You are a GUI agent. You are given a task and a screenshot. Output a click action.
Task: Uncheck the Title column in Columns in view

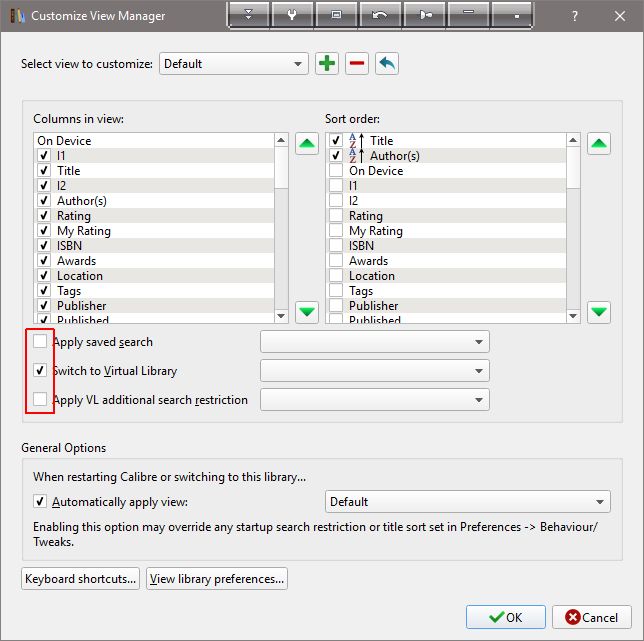click(x=44, y=170)
